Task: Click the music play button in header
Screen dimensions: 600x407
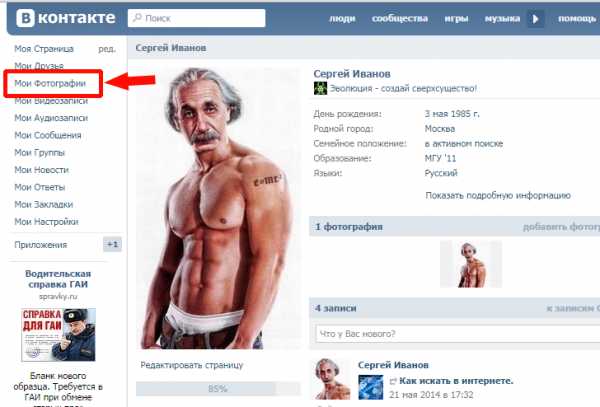Action: point(536,18)
